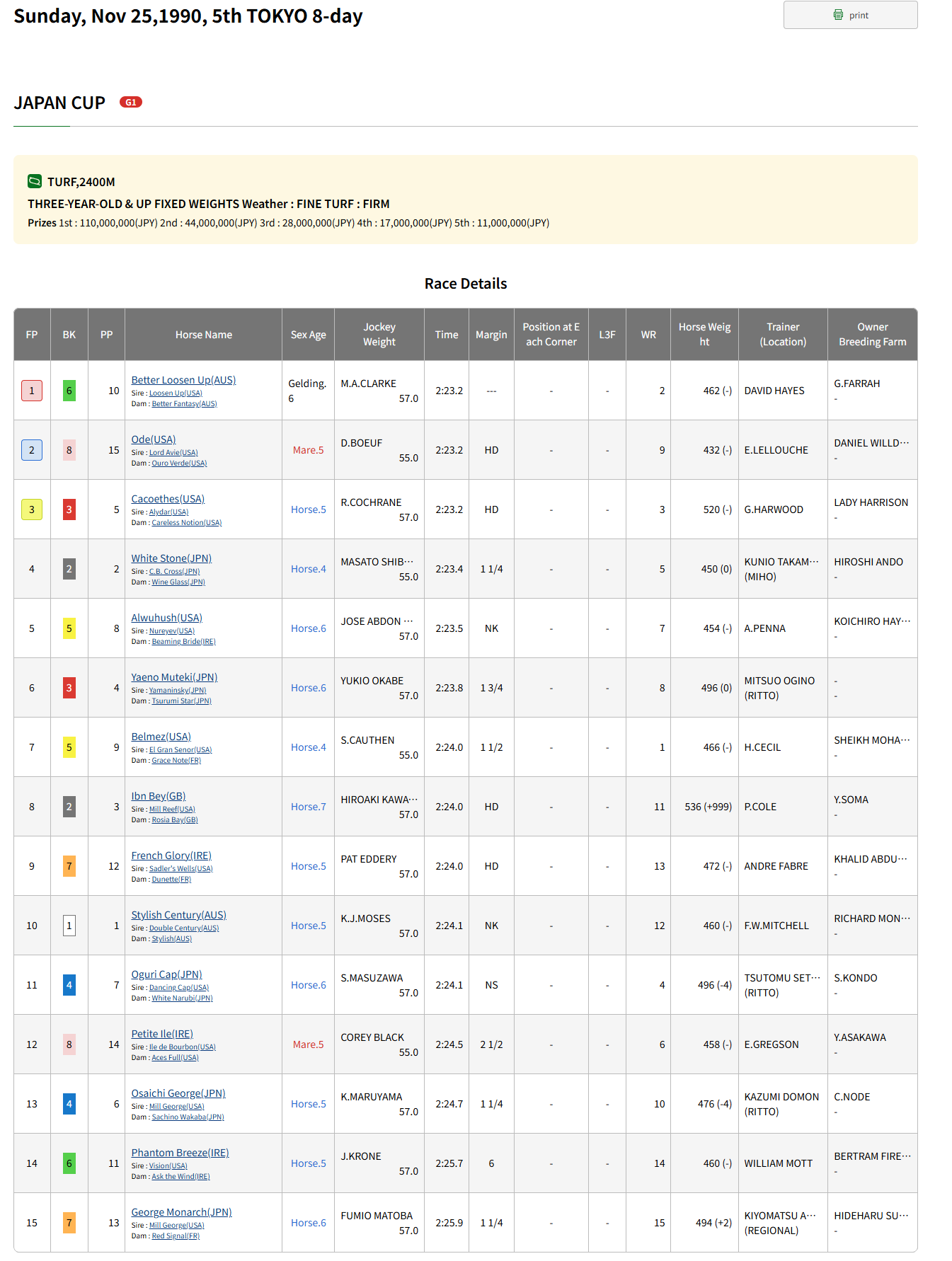
Task: Open dam link Better Fantasy(AUS)
Action: (184, 404)
